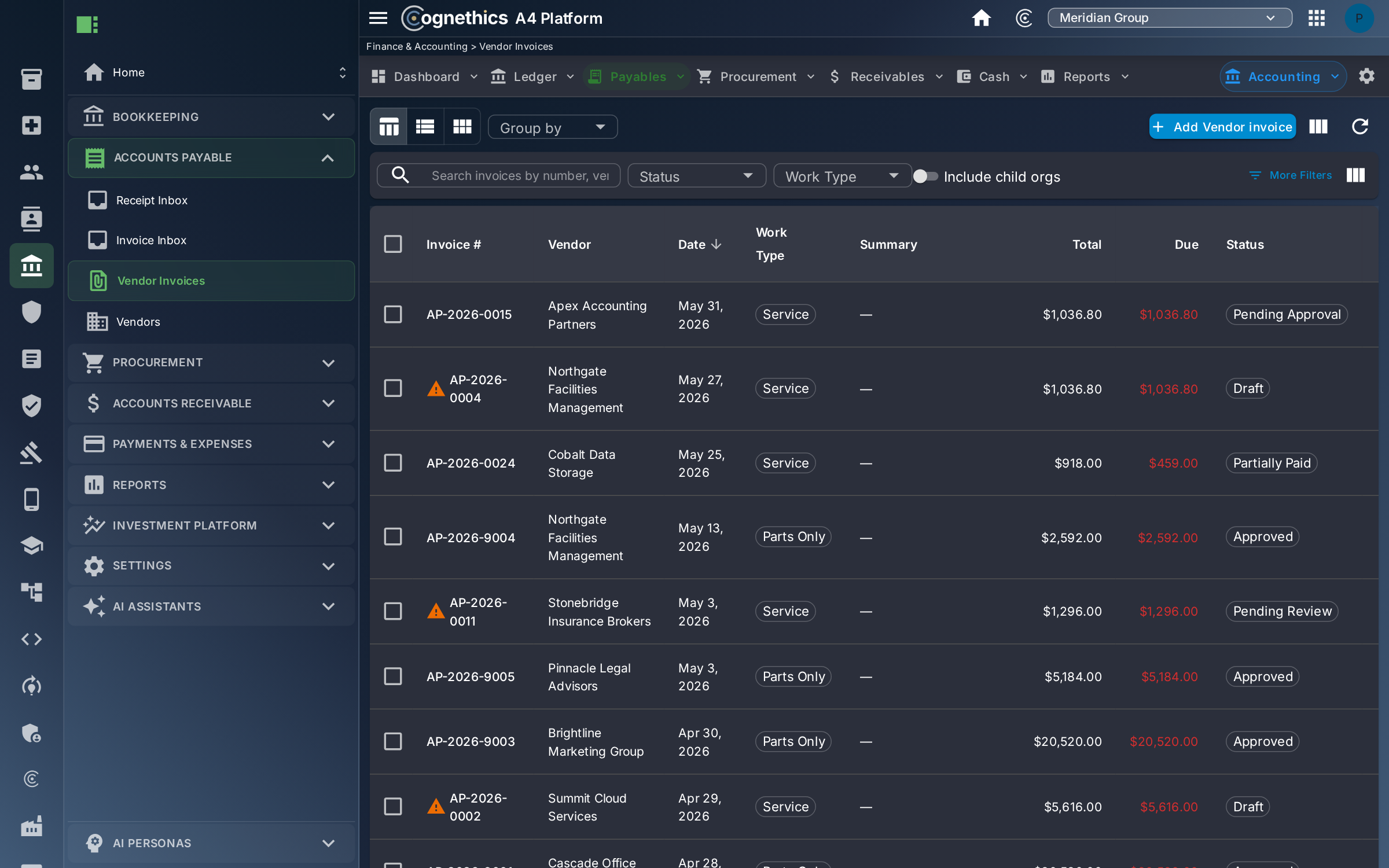Open Receipt Inbox in sidebar
Image resolution: width=1389 pixels, height=868 pixels.
pos(211,200)
